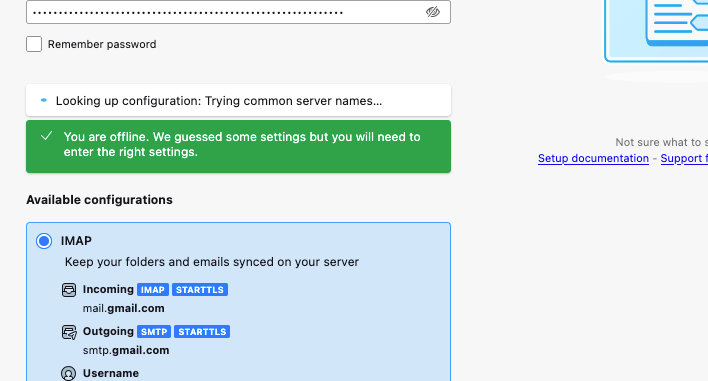Click the Available configurations heading

(99, 200)
